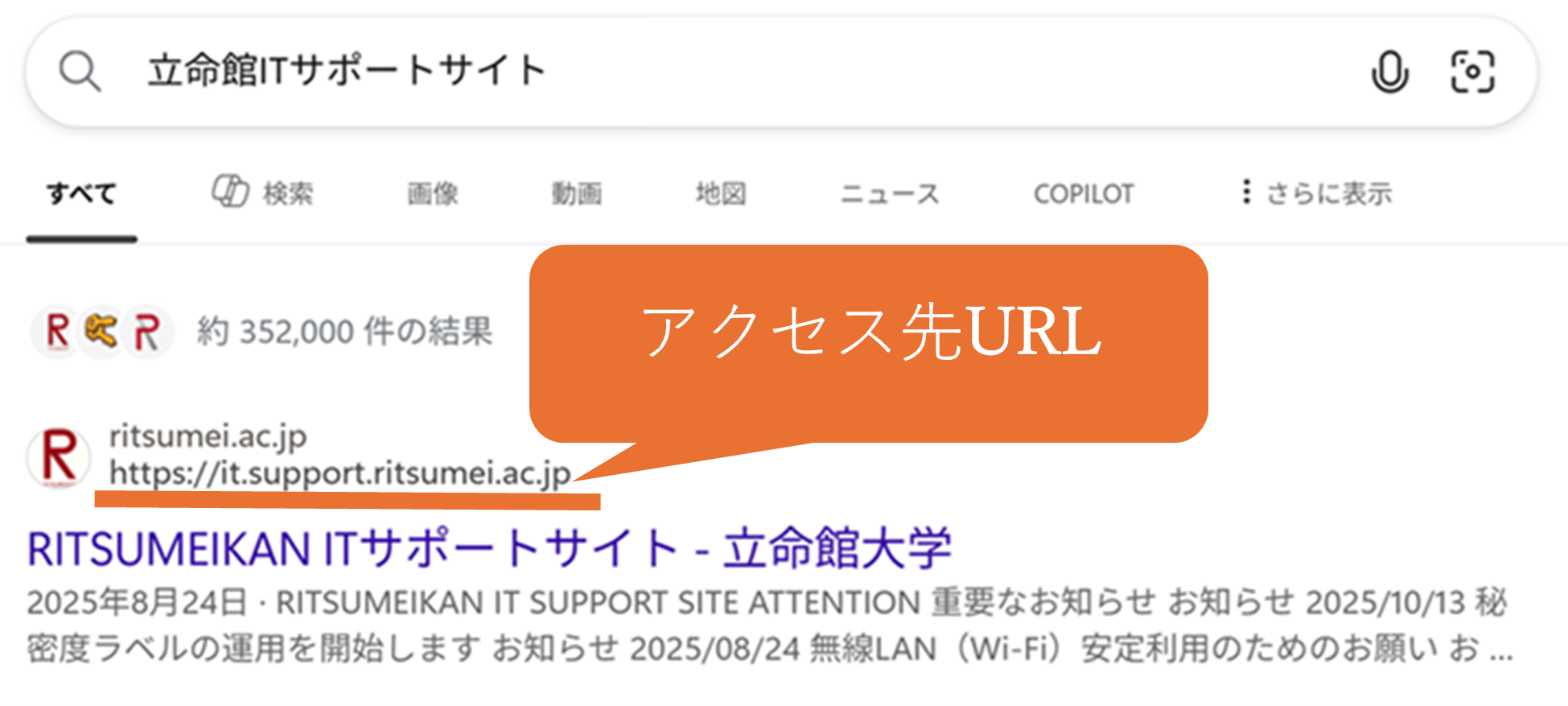Click the 約 352,000 件の結果 text
This screenshot has height=706, width=1568.
point(344,331)
